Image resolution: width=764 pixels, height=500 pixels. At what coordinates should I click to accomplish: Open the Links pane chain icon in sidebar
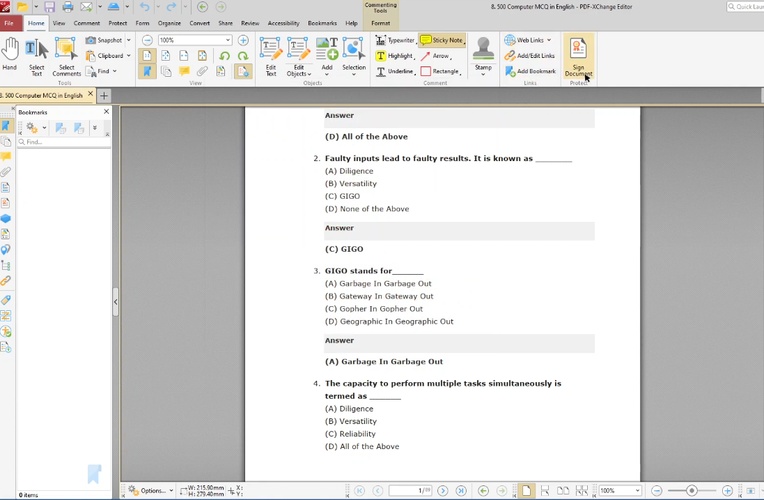tap(6, 281)
